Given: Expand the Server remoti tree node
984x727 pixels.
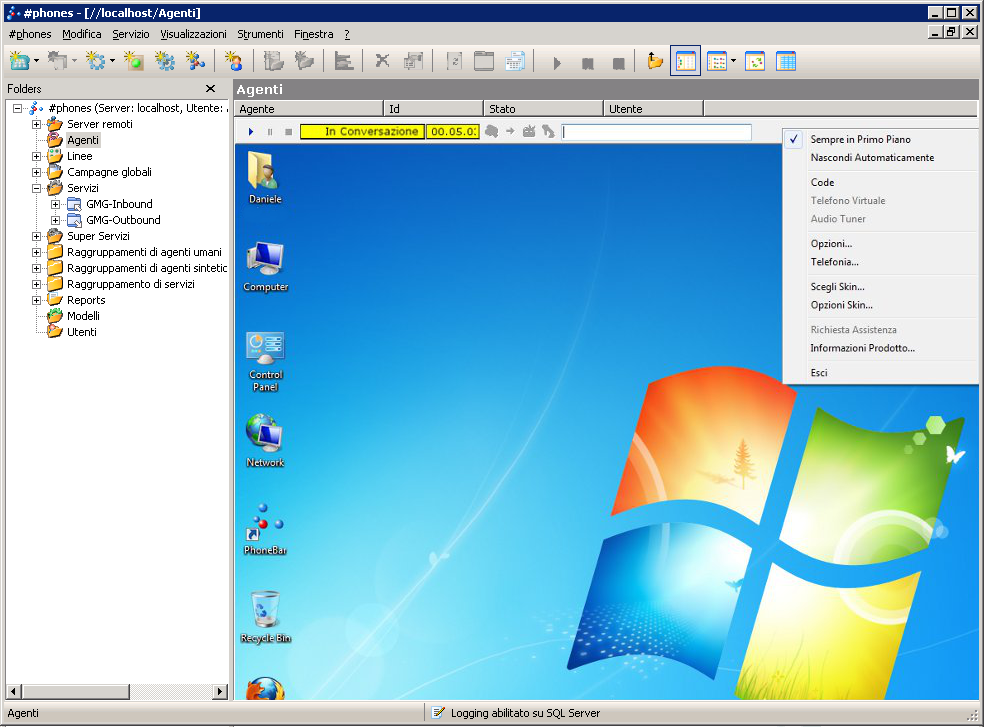Looking at the screenshot, I should pyautogui.click(x=36, y=124).
